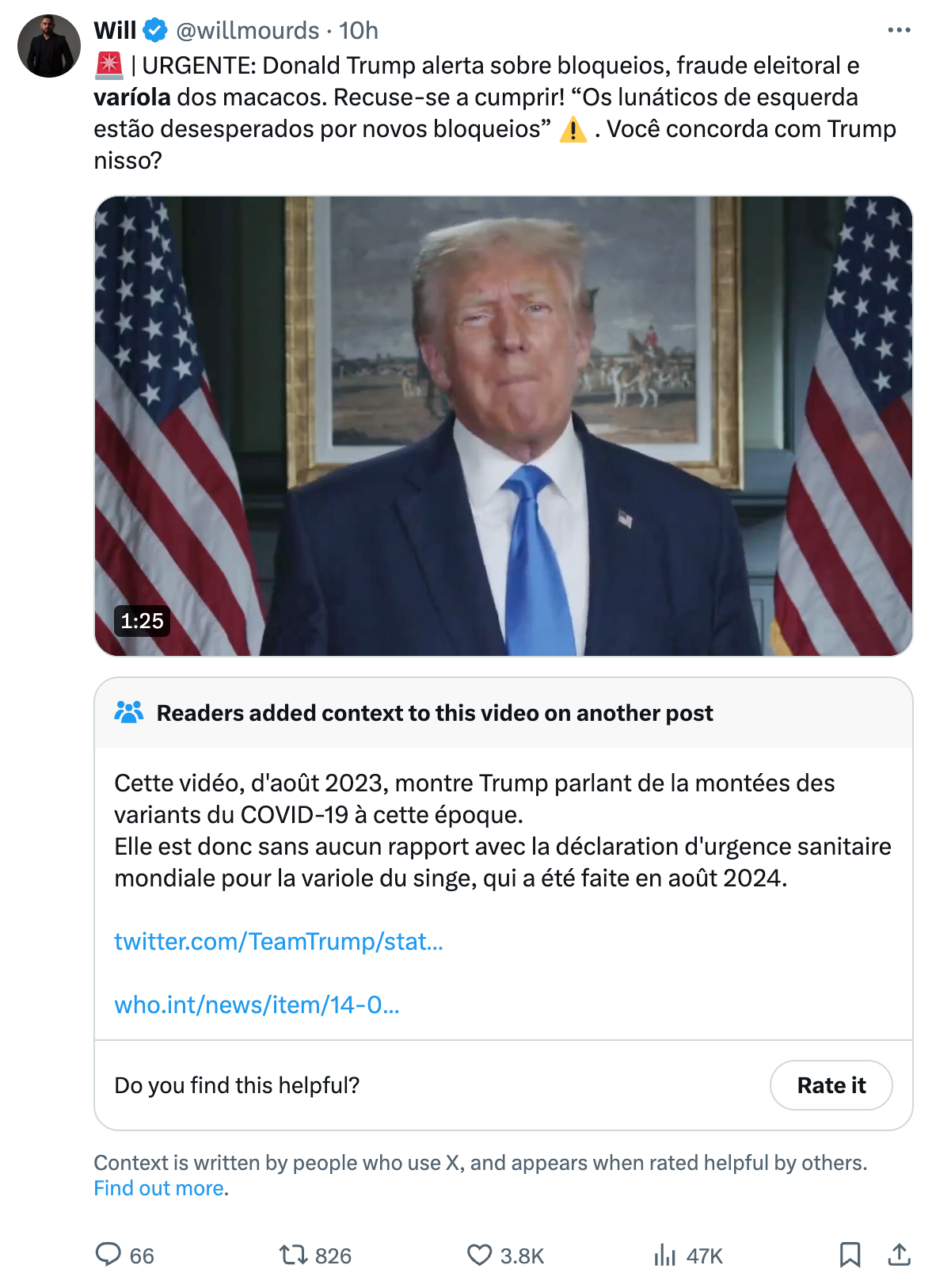Play the Trump video
This screenshot has width=936, height=1288.
click(x=504, y=426)
